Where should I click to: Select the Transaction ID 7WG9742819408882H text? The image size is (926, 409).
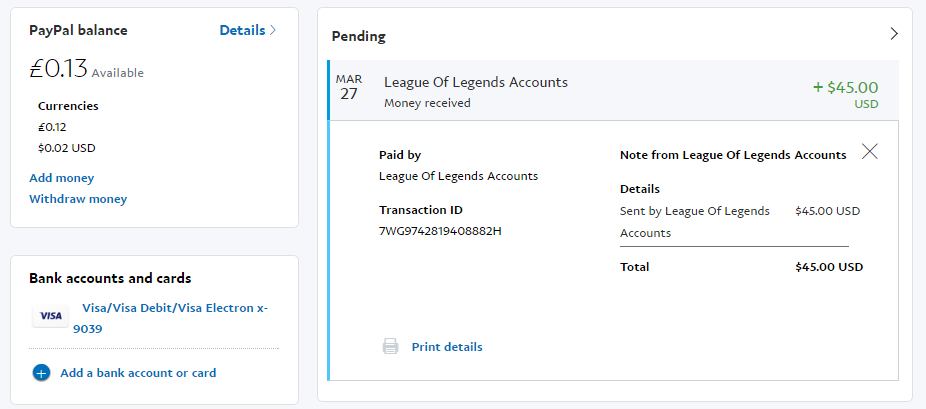point(440,231)
